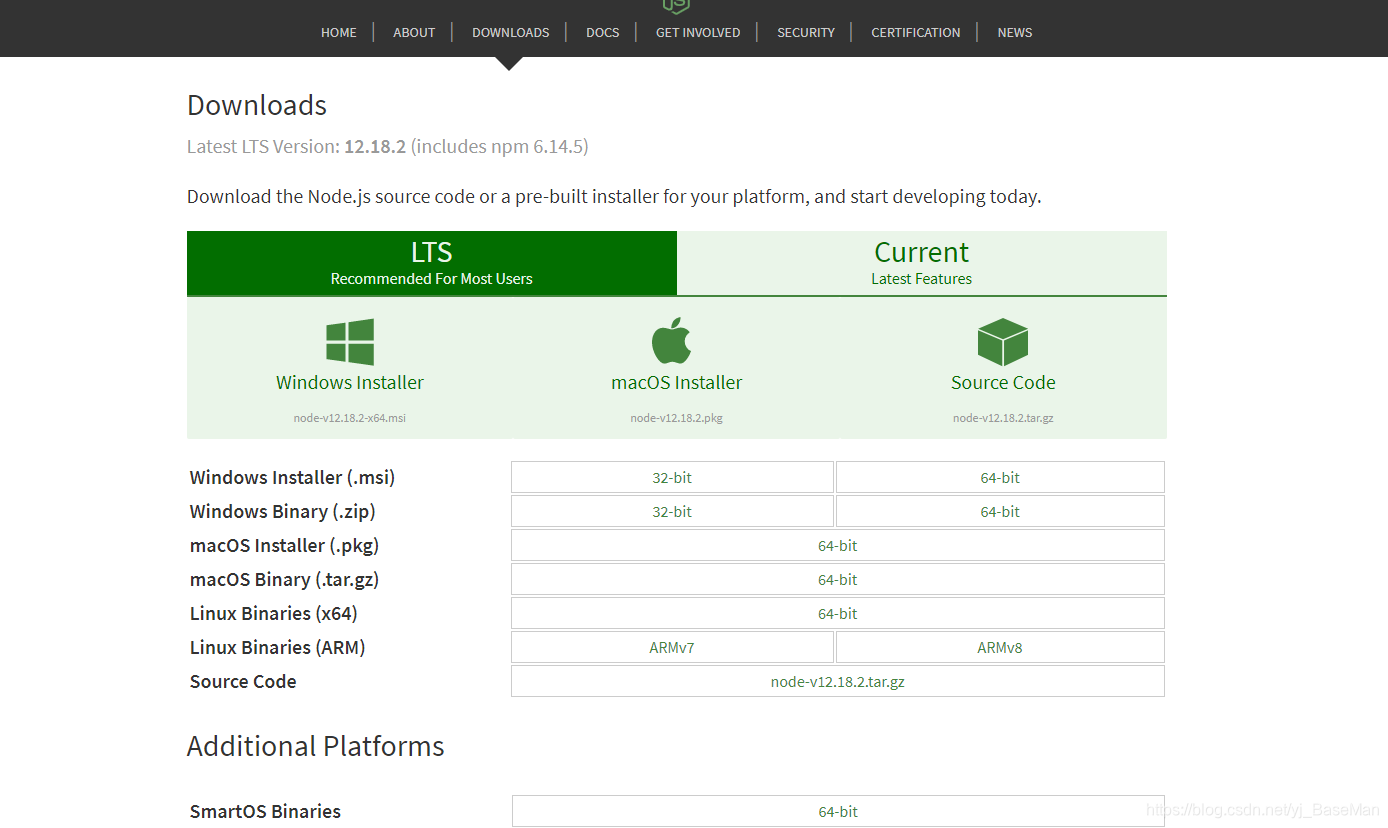Click the Additional Platforms heading

pos(316,746)
